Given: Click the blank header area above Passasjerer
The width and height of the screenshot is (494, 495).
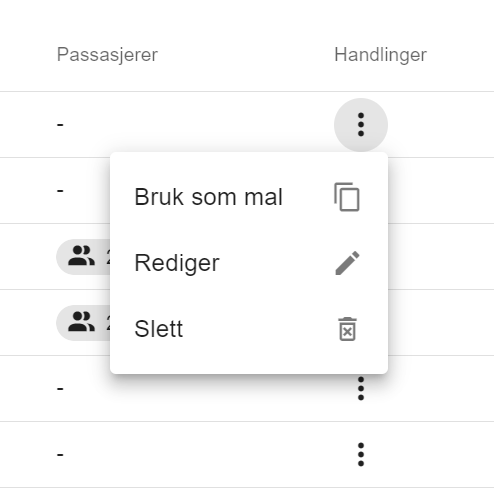Looking at the screenshot, I should coord(107,20).
